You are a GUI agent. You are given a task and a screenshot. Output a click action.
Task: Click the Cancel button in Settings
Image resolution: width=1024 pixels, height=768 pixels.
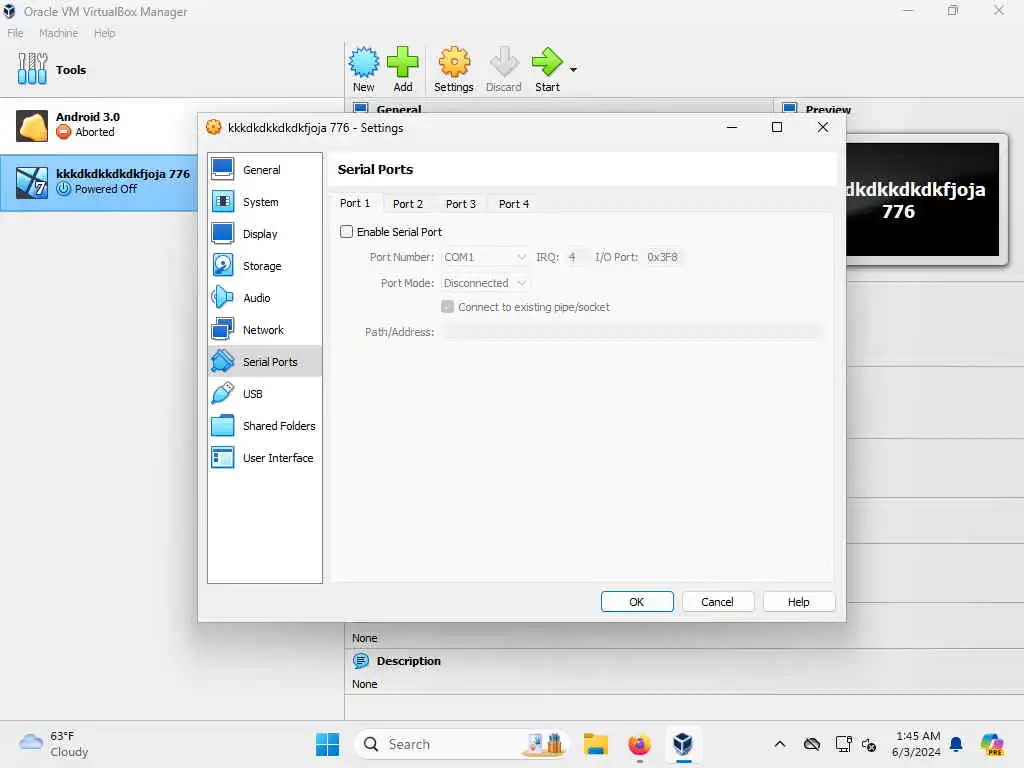[717, 601]
